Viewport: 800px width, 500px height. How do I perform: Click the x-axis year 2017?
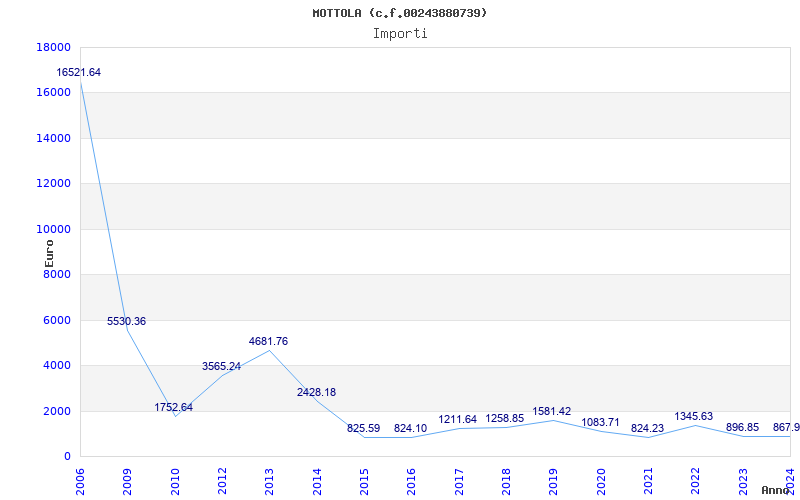pyautogui.click(x=459, y=482)
